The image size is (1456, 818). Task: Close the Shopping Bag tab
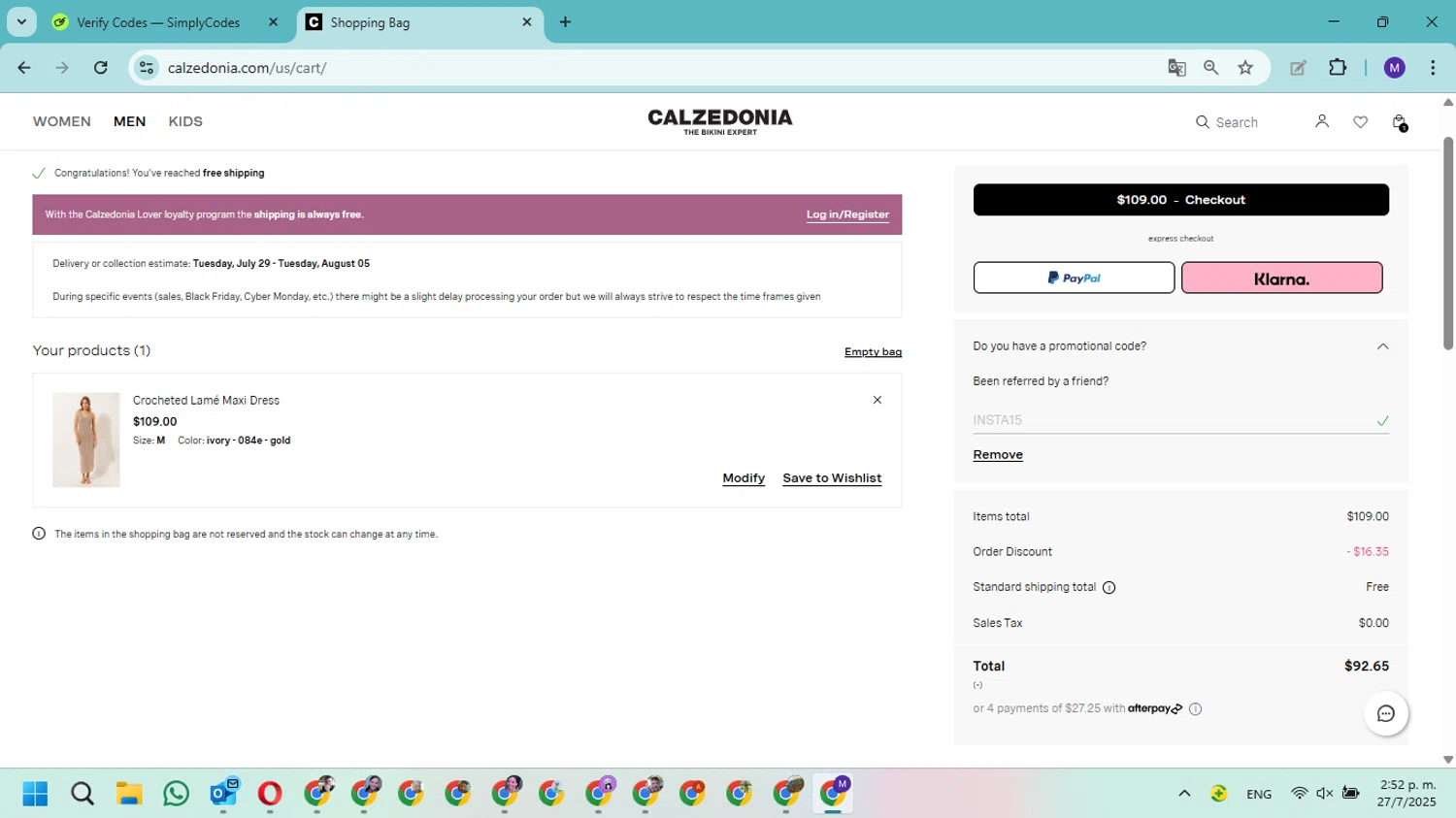point(527,22)
